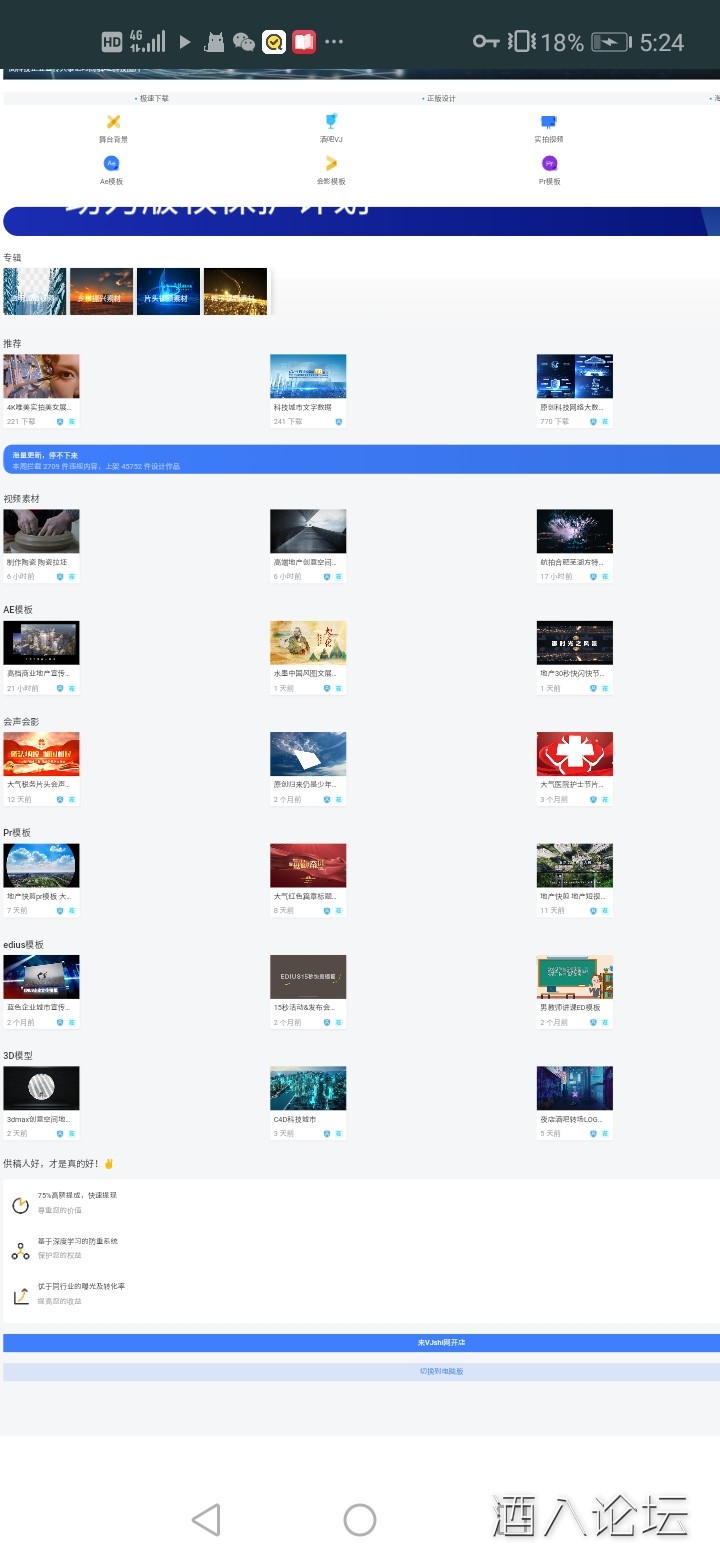
Task: Open the 舞台背景 category icon
Action: pos(113,123)
